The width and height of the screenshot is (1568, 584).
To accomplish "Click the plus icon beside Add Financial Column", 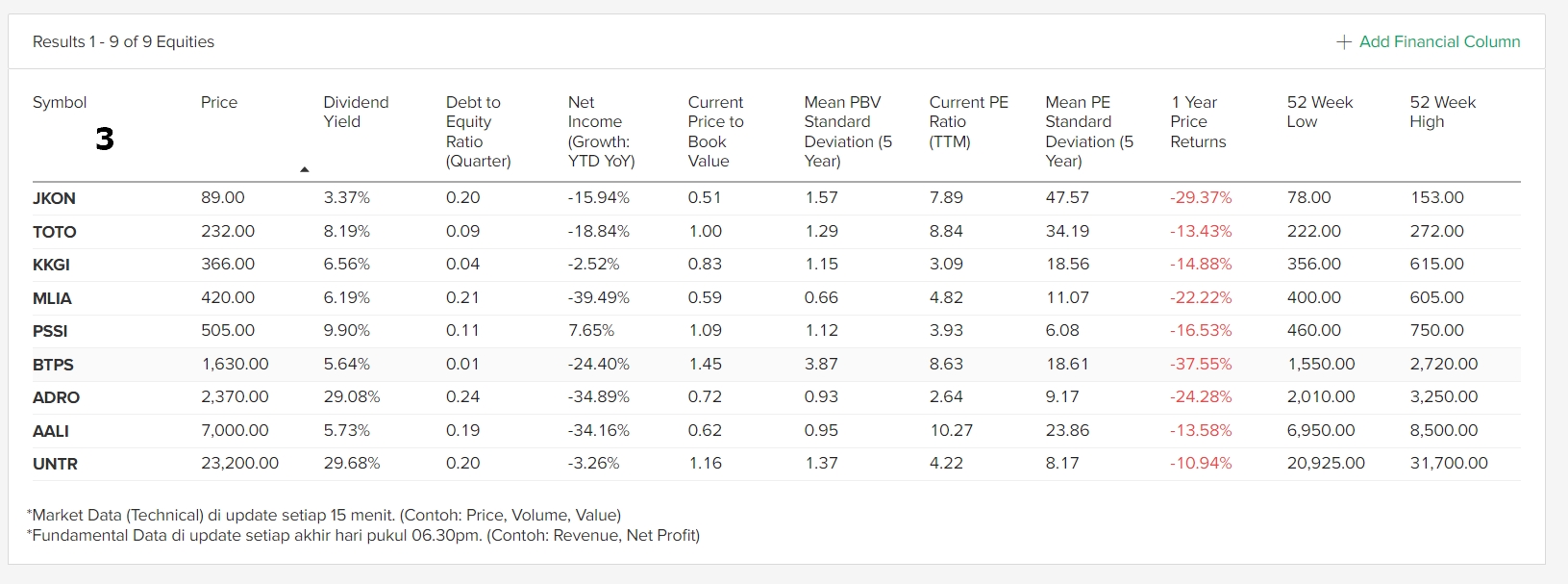I will pyautogui.click(x=1343, y=42).
